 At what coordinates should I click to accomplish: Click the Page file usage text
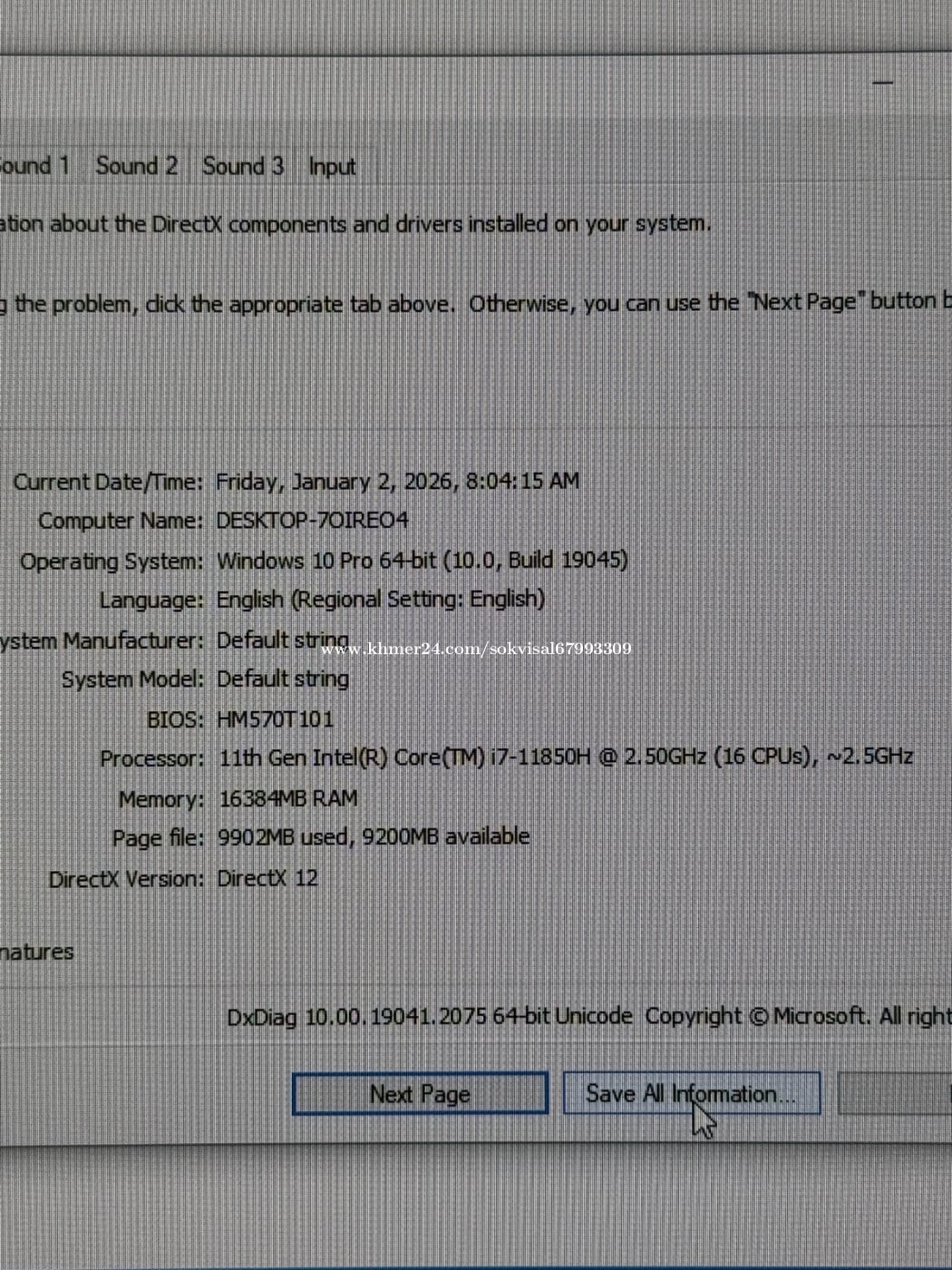373,837
